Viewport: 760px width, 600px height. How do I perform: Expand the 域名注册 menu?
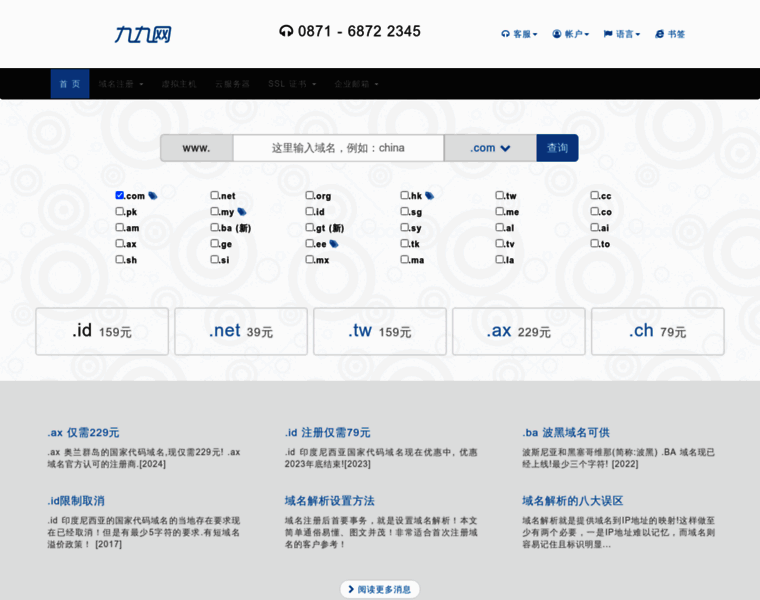pyautogui.click(x=121, y=84)
